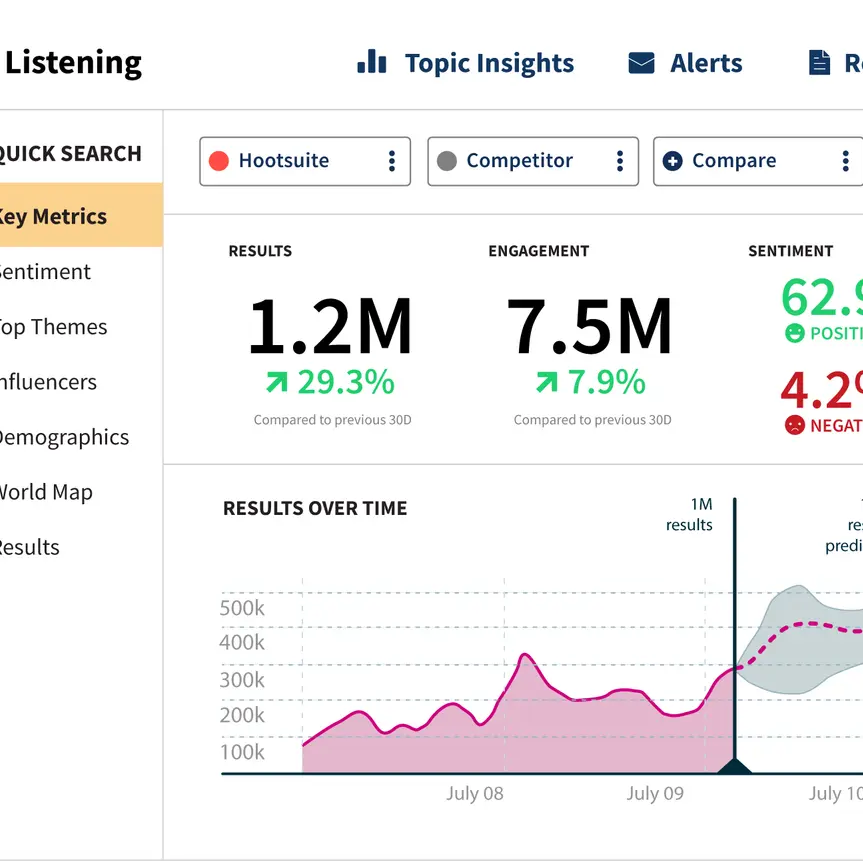This screenshot has height=863, width=863.
Task: Select Influencers in the sidebar
Action: [x=48, y=381]
